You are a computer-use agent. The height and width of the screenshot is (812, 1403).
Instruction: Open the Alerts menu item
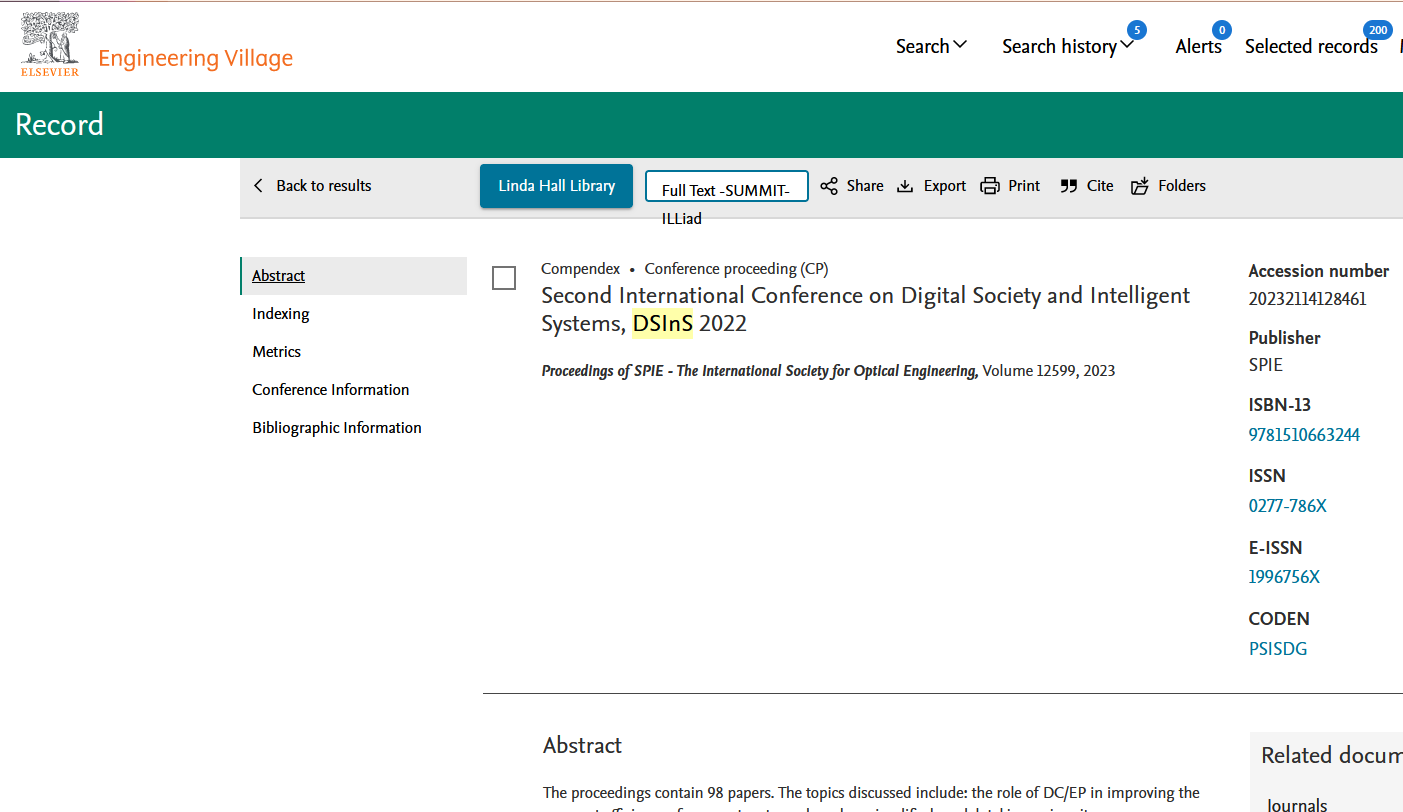point(1198,47)
